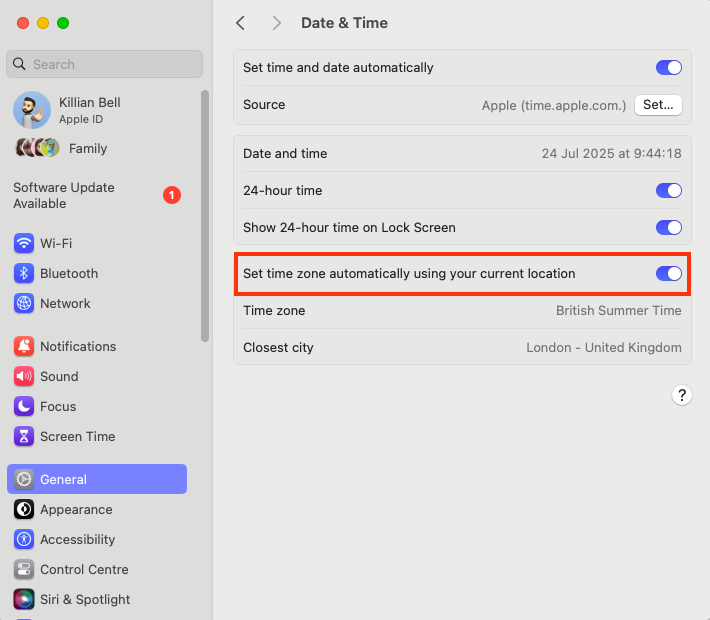Turn off automatic time zone by location
This screenshot has width=710, height=620.
click(x=668, y=274)
